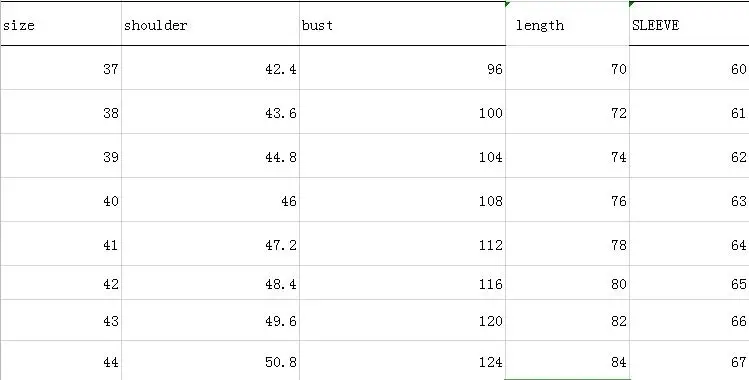Viewport: 749px width, 380px height.
Task: Select the cell with shoulder value 46
Action: click(210, 200)
